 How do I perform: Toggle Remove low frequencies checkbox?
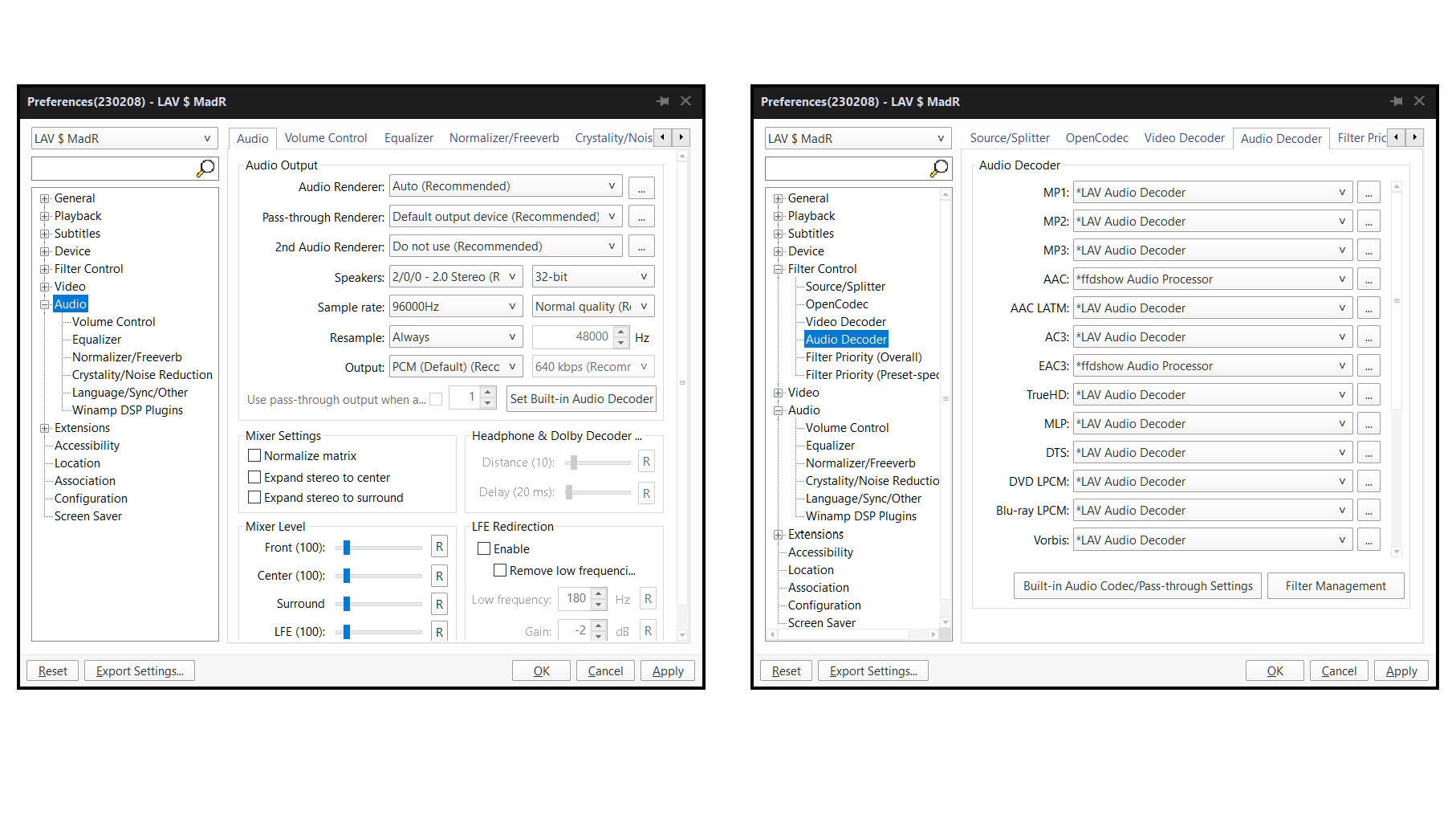(500, 570)
